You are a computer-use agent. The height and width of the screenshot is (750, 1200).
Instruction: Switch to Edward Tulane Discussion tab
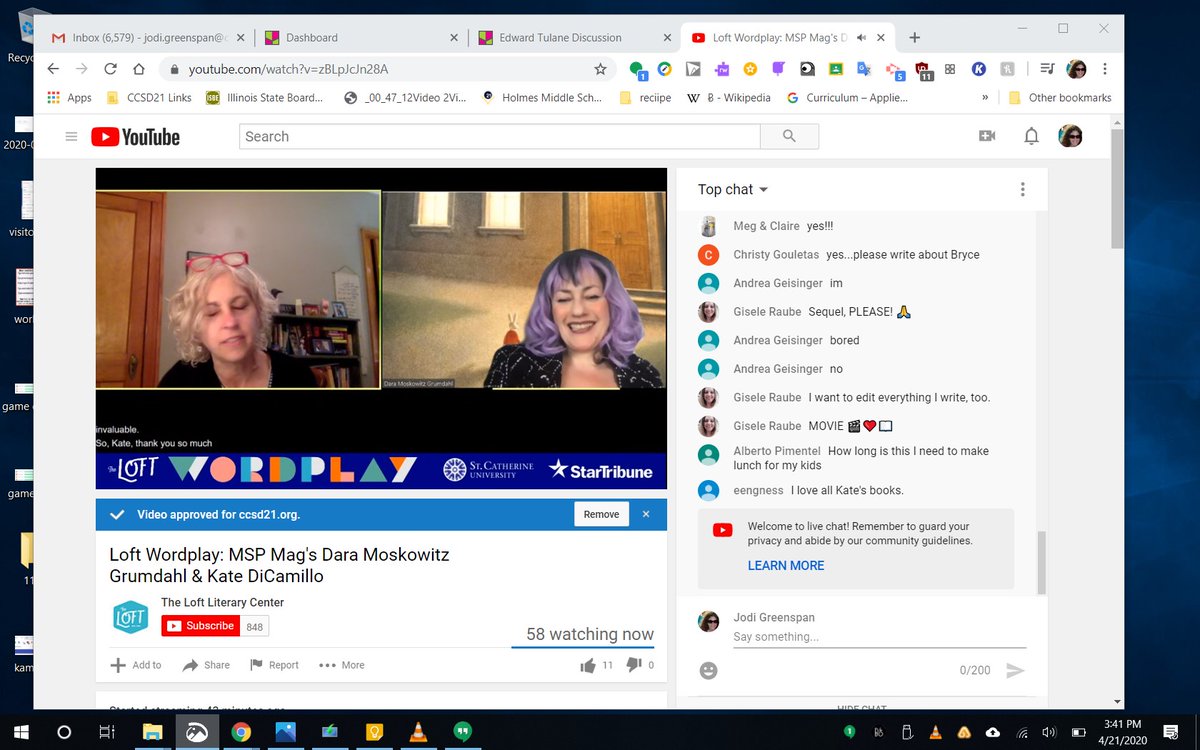point(572,38)
